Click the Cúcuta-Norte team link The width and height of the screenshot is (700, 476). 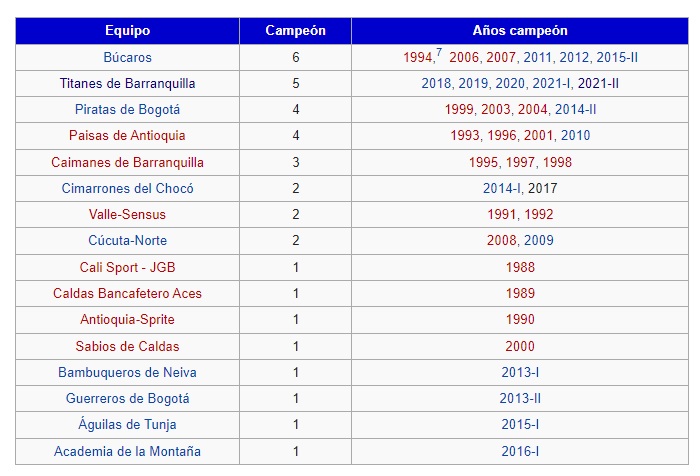pyautogui.click(x=128, y=240)
